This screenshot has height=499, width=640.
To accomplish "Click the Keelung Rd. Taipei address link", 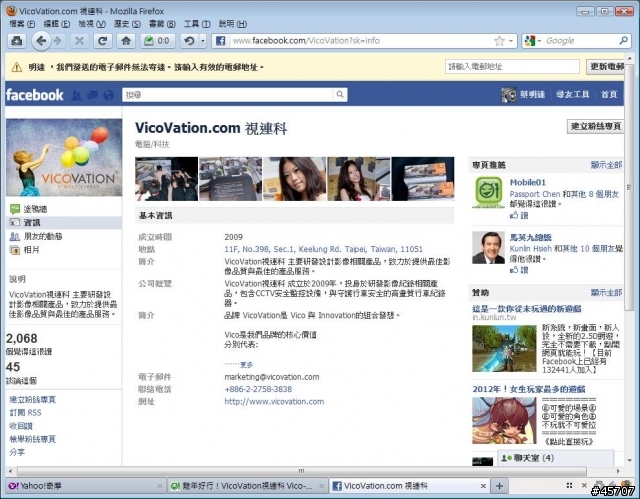I will point(323,249).
